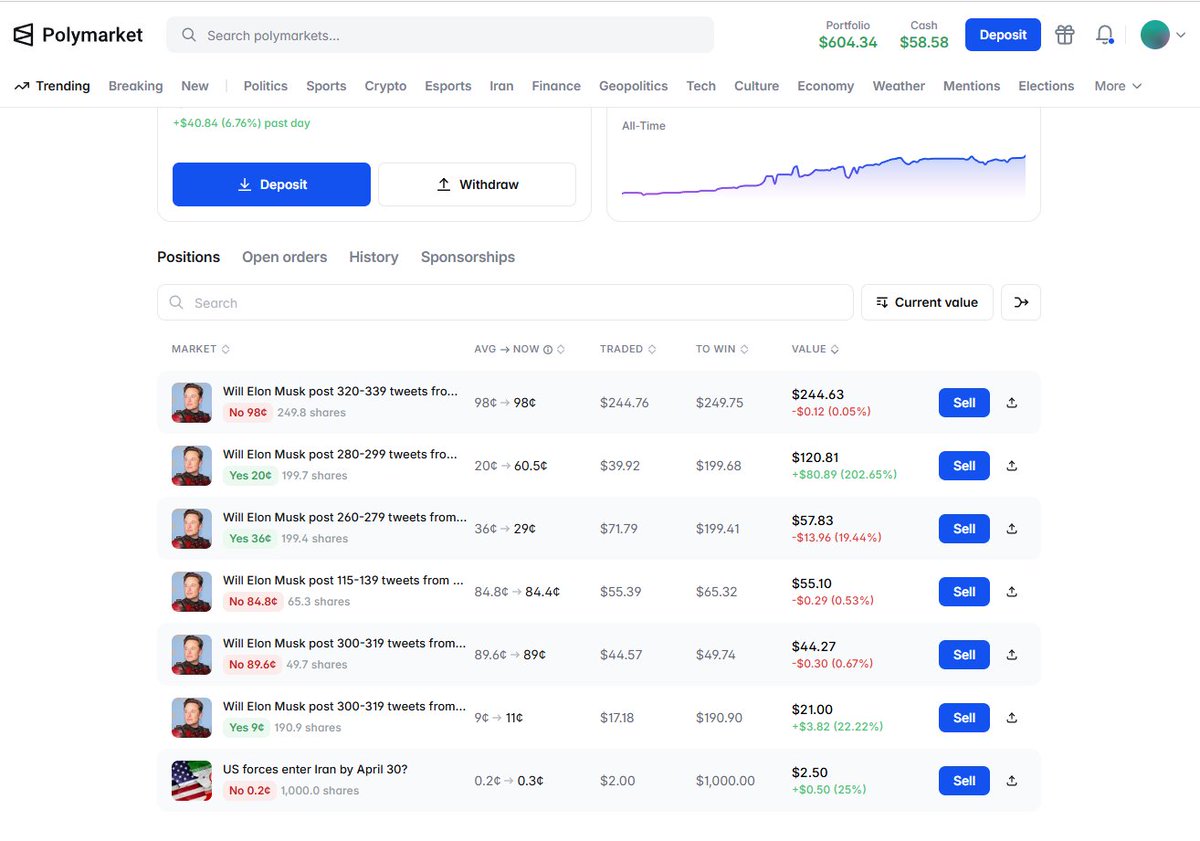Open the Finance category
Viewport: 1200px width, 841px height.
(x=556, y=86)
